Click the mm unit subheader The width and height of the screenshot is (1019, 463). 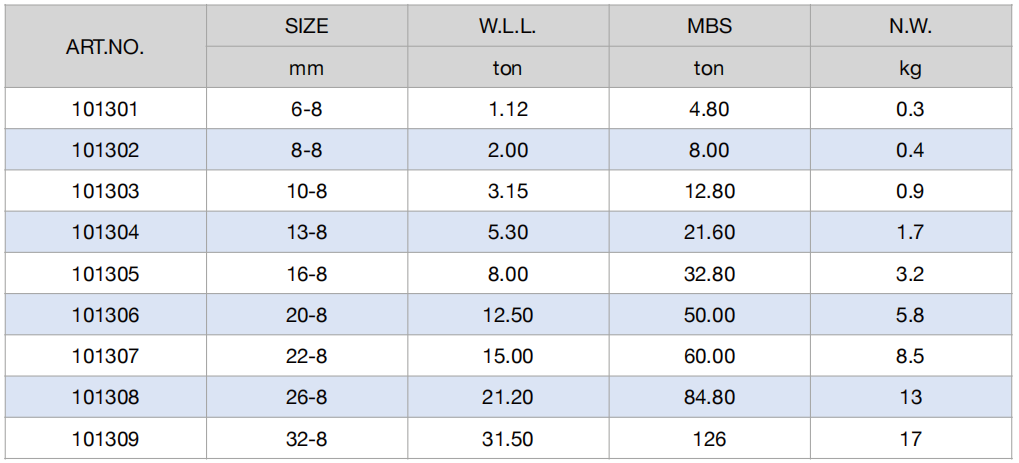(306, 69)
